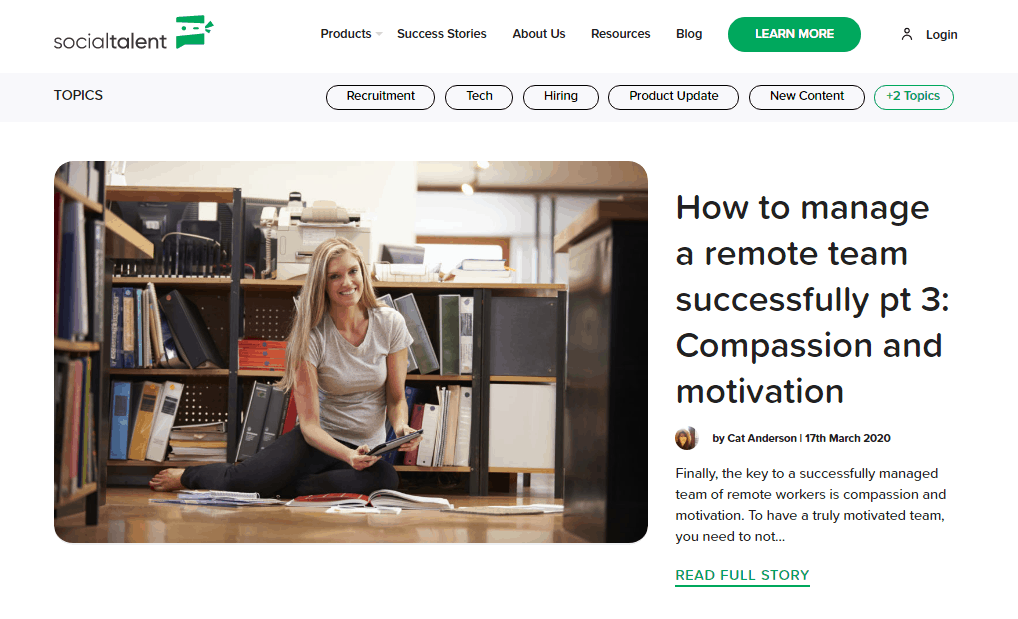Expand the Products dropdown arrow
Screen dimensions: 1018x619
379,34
